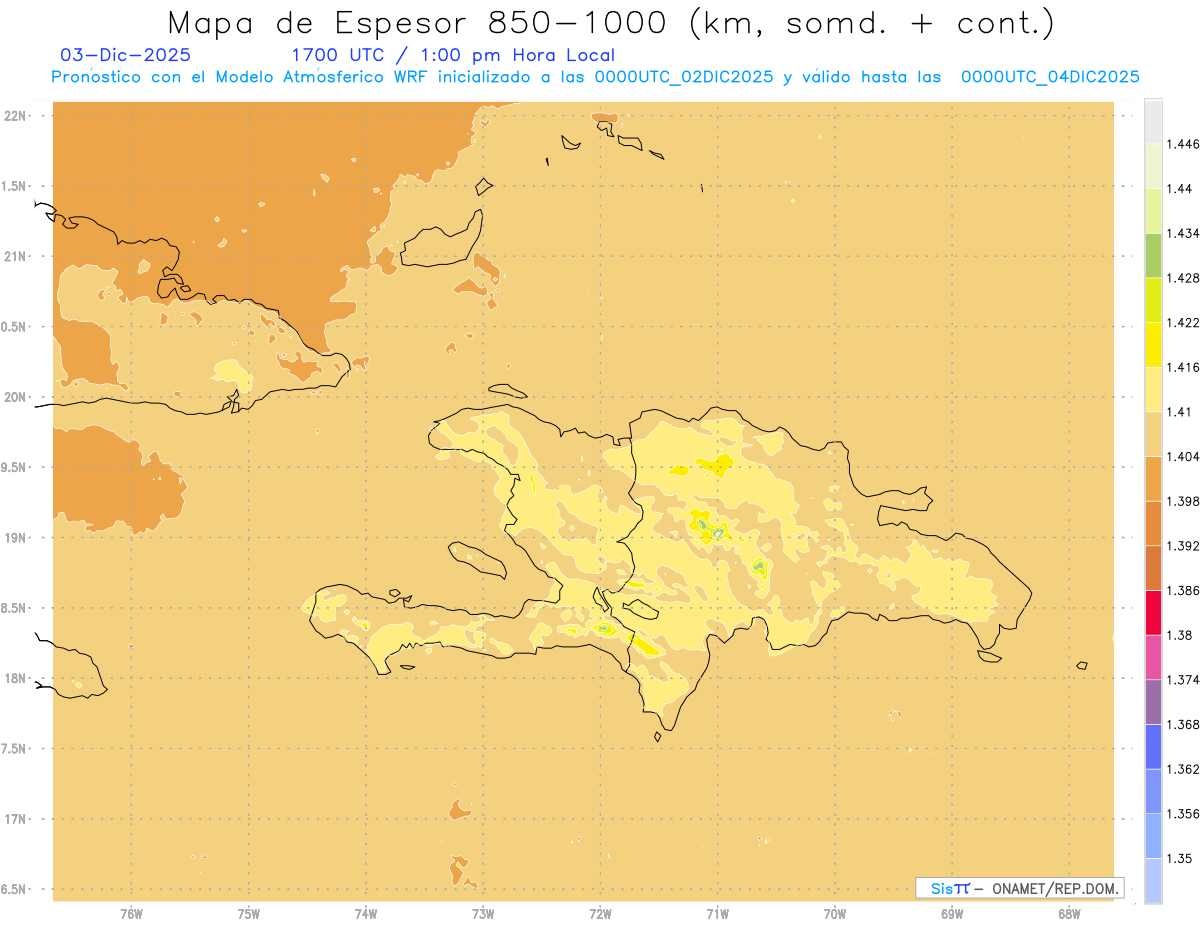Click the "69W" longitude label

(952, 914)
